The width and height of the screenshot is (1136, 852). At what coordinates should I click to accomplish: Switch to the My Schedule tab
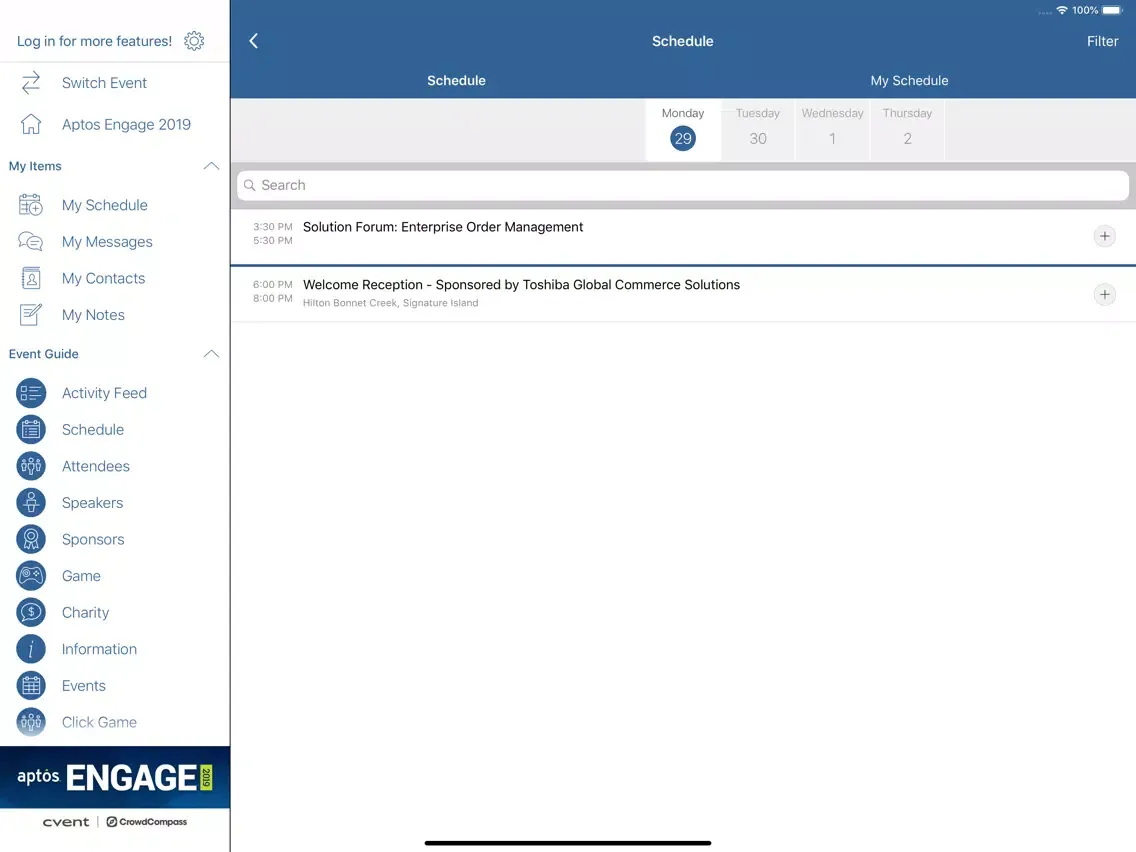click(x=909, y=80)
